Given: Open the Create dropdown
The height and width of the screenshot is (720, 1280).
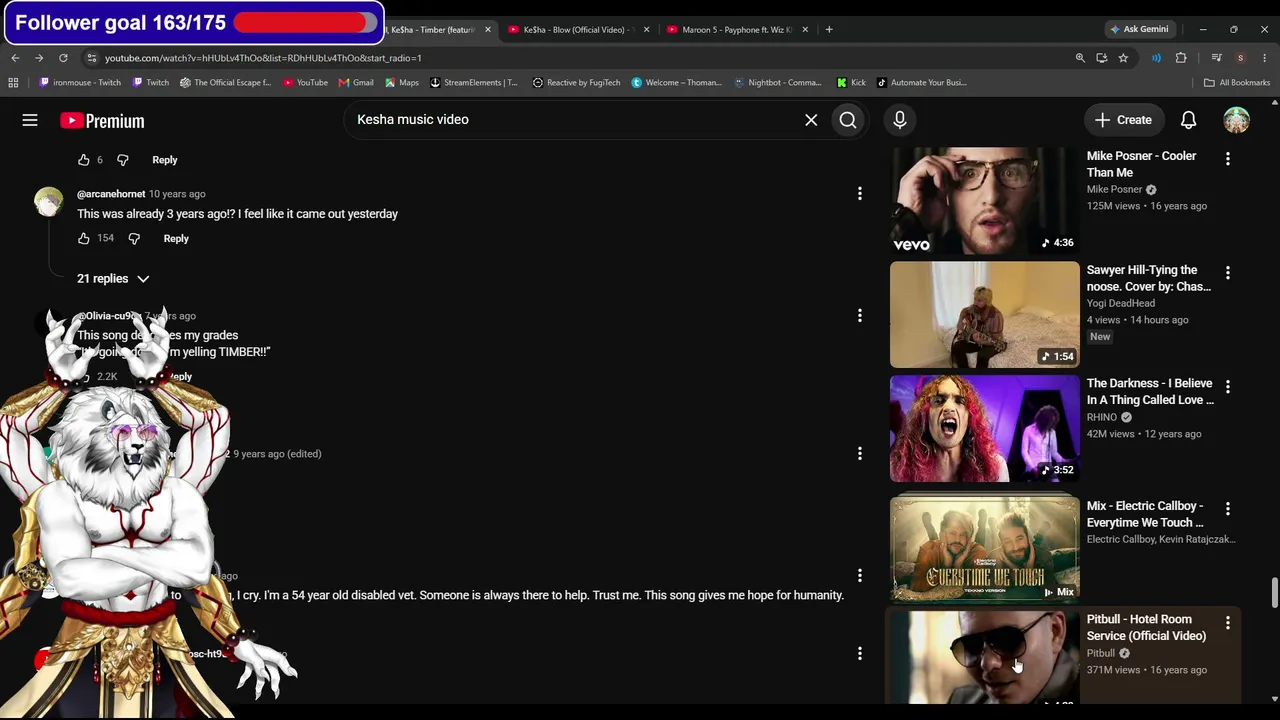Looking at the screenshot, I should (x=1123, y=120).
